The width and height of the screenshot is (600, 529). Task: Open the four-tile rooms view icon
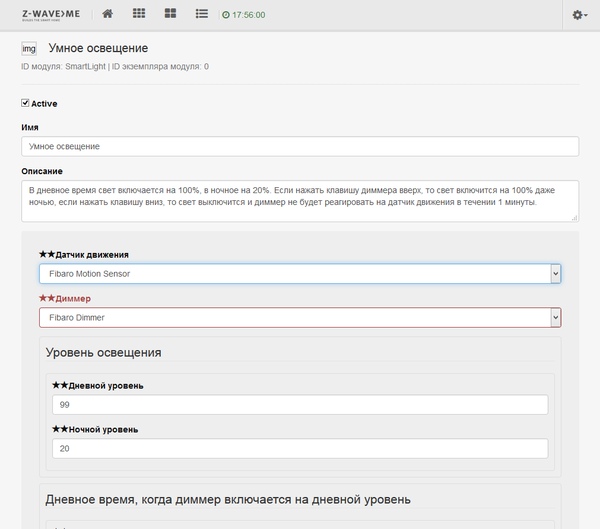pos(170,14)
